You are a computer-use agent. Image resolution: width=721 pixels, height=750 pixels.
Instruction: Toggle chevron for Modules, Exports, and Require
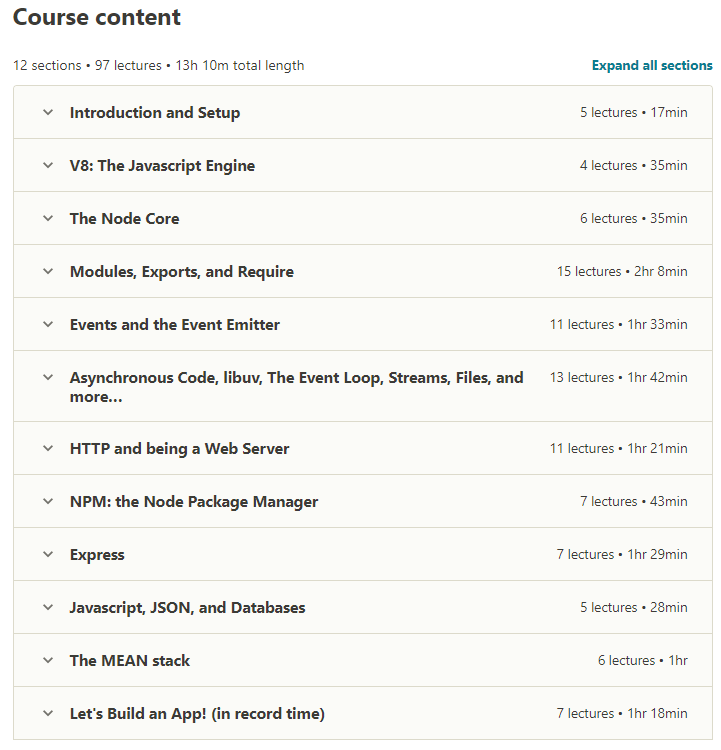48,272
